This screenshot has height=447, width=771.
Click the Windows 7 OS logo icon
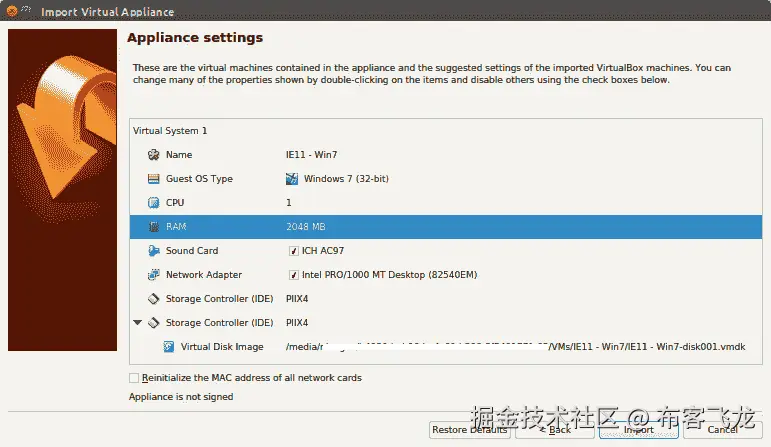pos(292,179)
